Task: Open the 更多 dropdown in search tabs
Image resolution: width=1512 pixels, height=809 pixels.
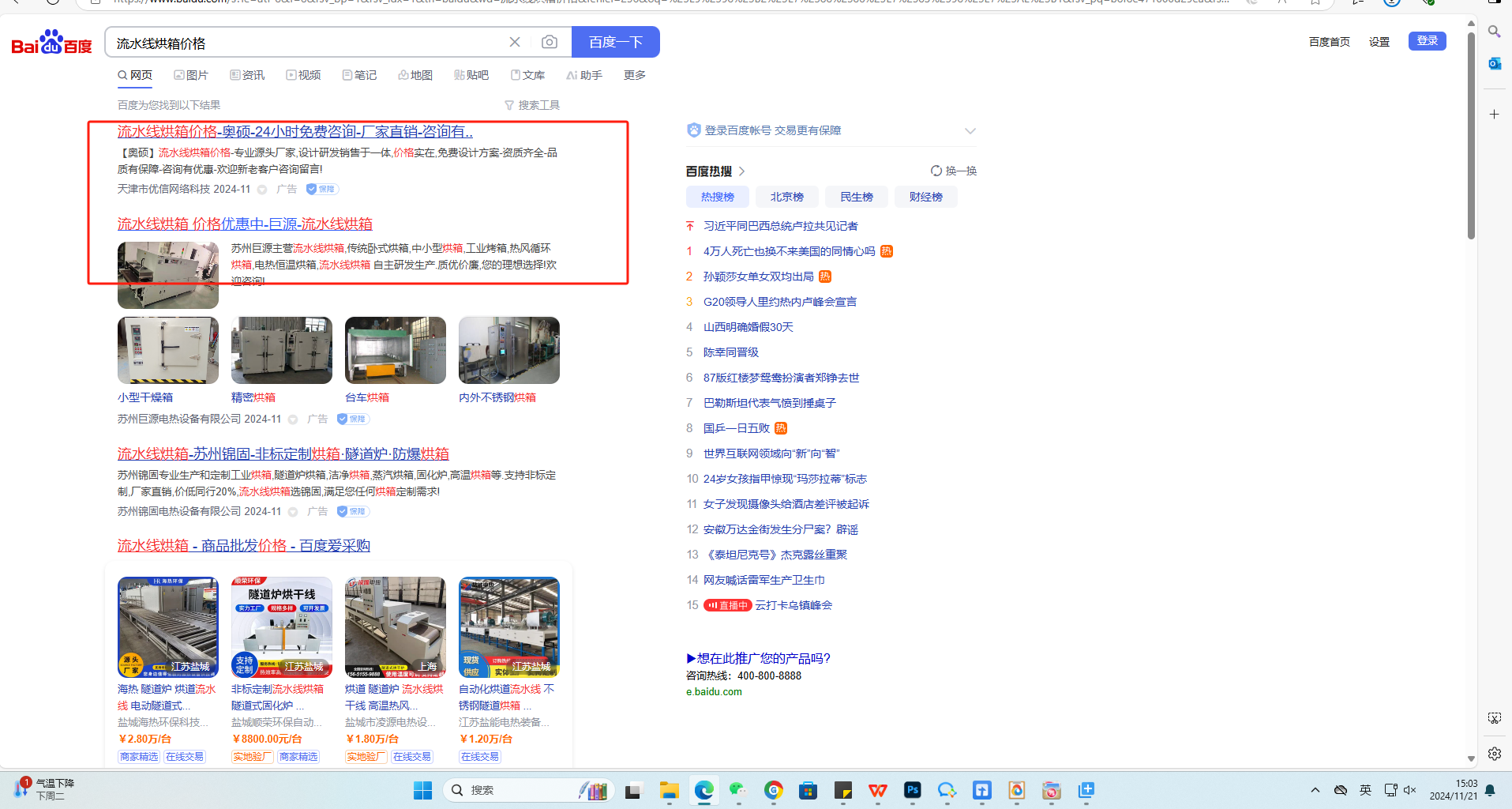Action: click(635, 75)
